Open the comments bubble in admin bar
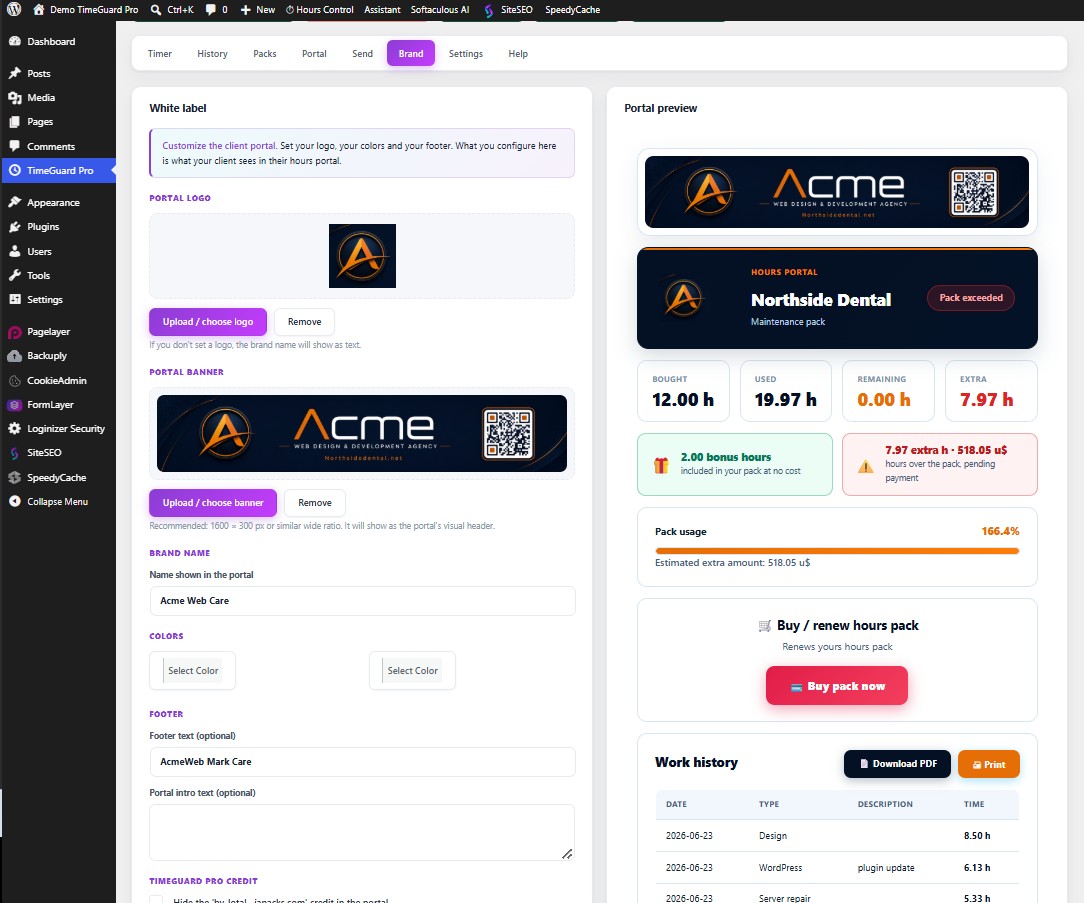Viewport: 1084px width, 903px height. pyautogui.click(x=210, y=10)
